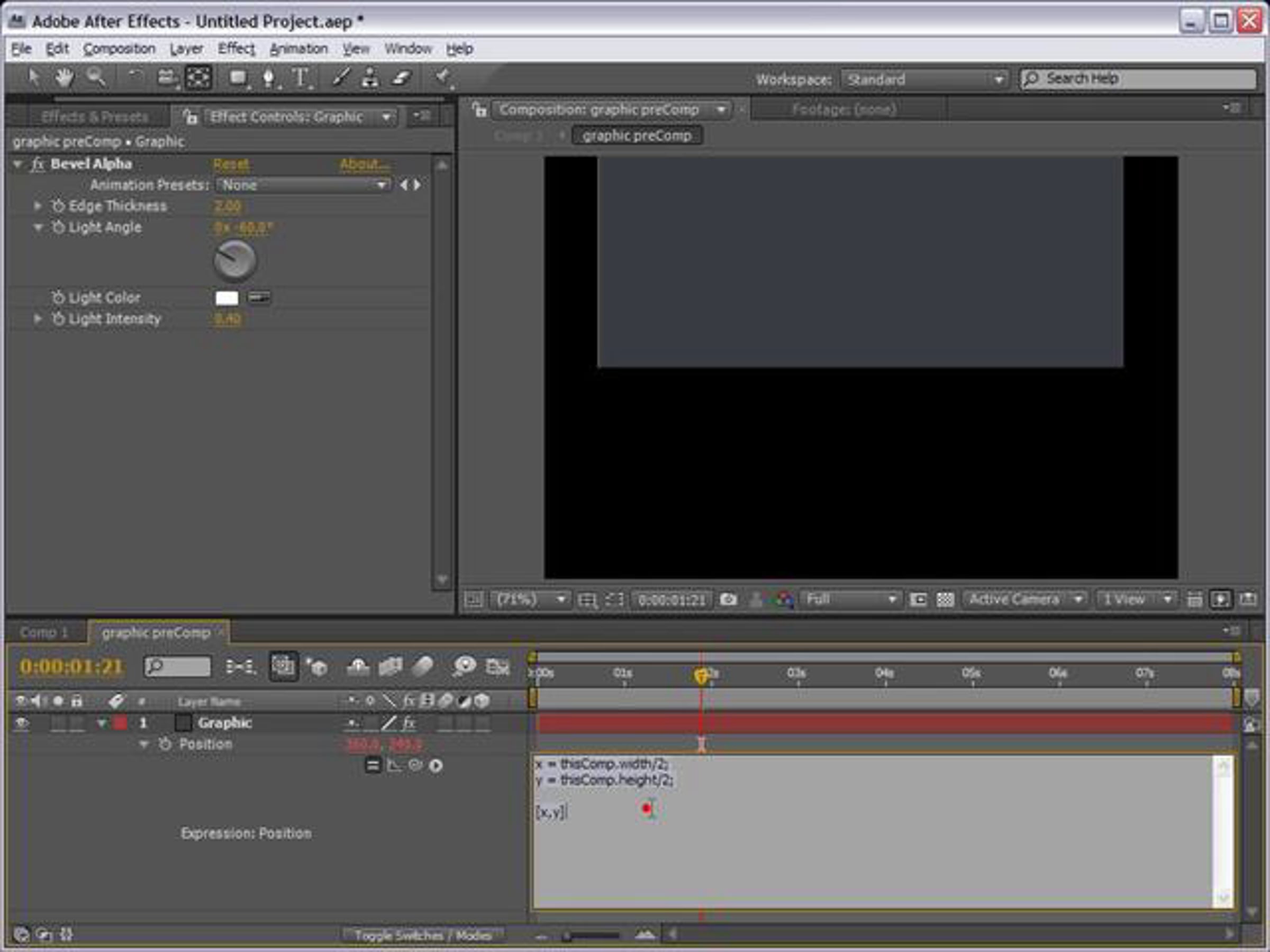
Task: Open the Animation Presets None dropdown
Action: pyautogui.click(x=304, y=185)
